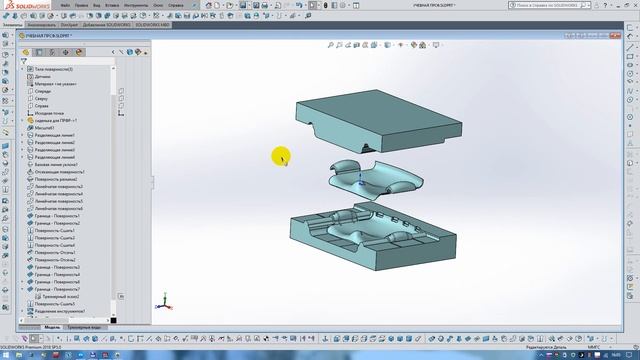Expand the Разделение инструментов1 feature
Image resolution: width=640 pixels, height=360 pixels.
[x=22, y=311]
